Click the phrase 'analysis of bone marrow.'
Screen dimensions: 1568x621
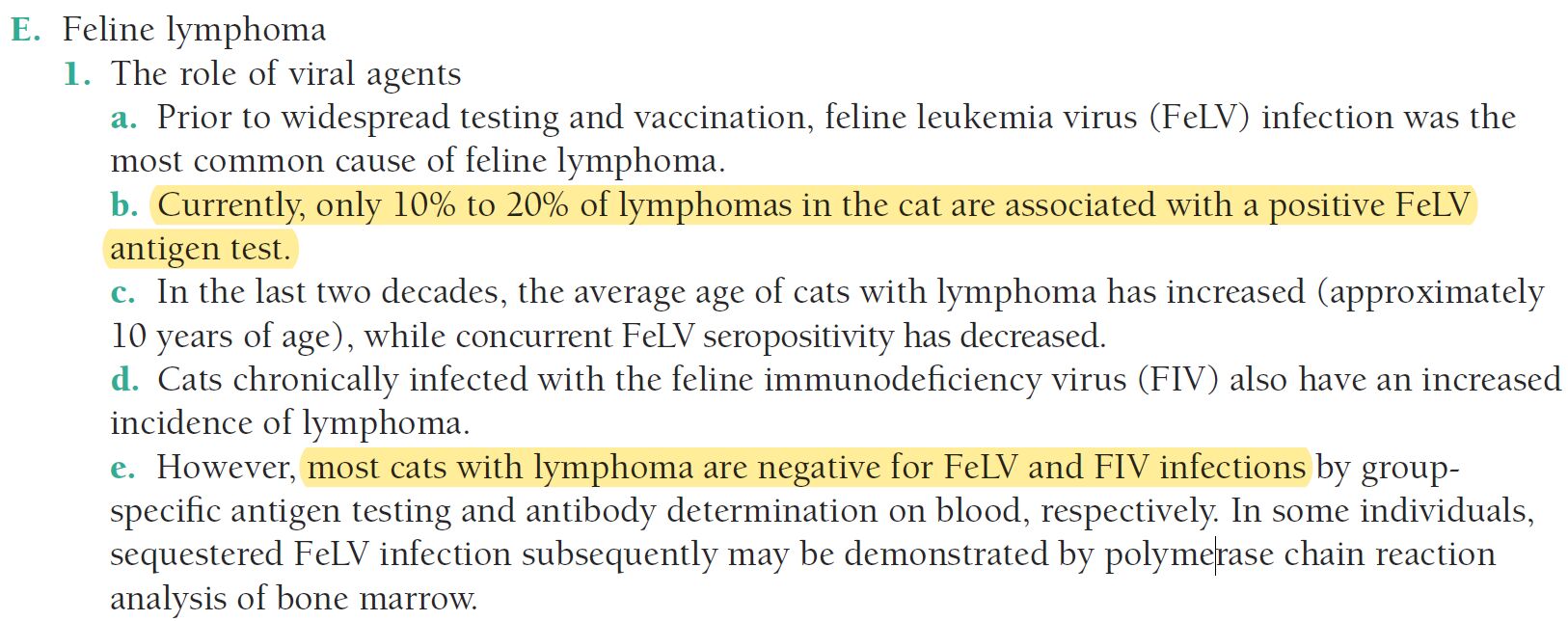(294, 599)
